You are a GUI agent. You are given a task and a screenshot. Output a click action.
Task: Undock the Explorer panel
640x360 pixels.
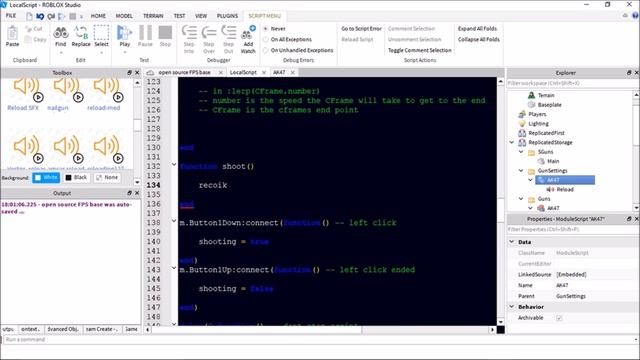[629, 73]
